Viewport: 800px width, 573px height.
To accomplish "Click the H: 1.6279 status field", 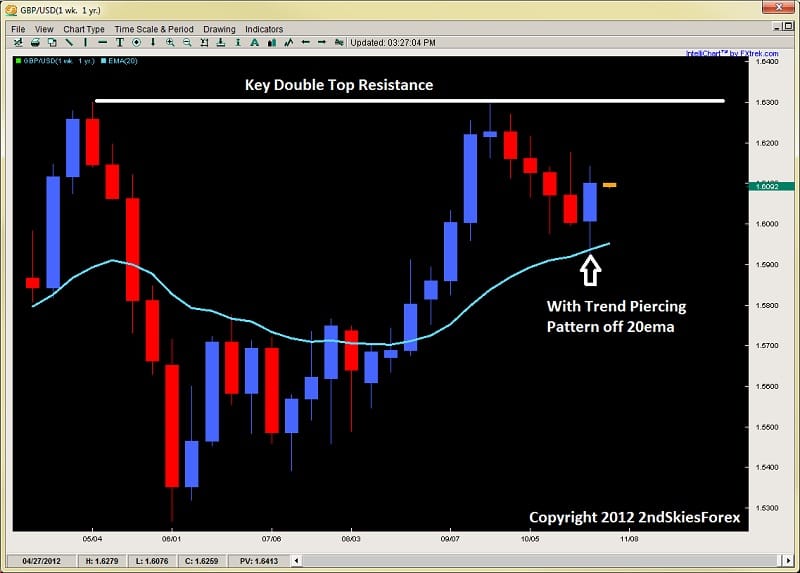I will 102,561.
